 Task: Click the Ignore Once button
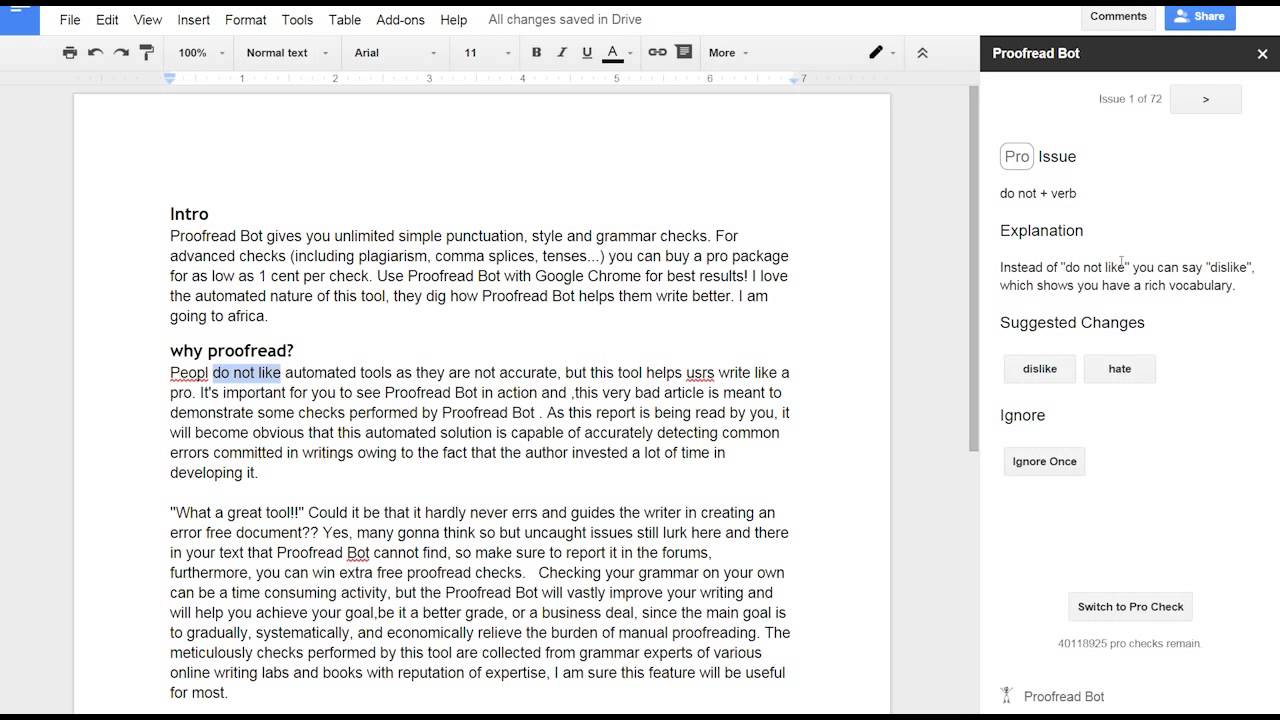pos(1044,461)
